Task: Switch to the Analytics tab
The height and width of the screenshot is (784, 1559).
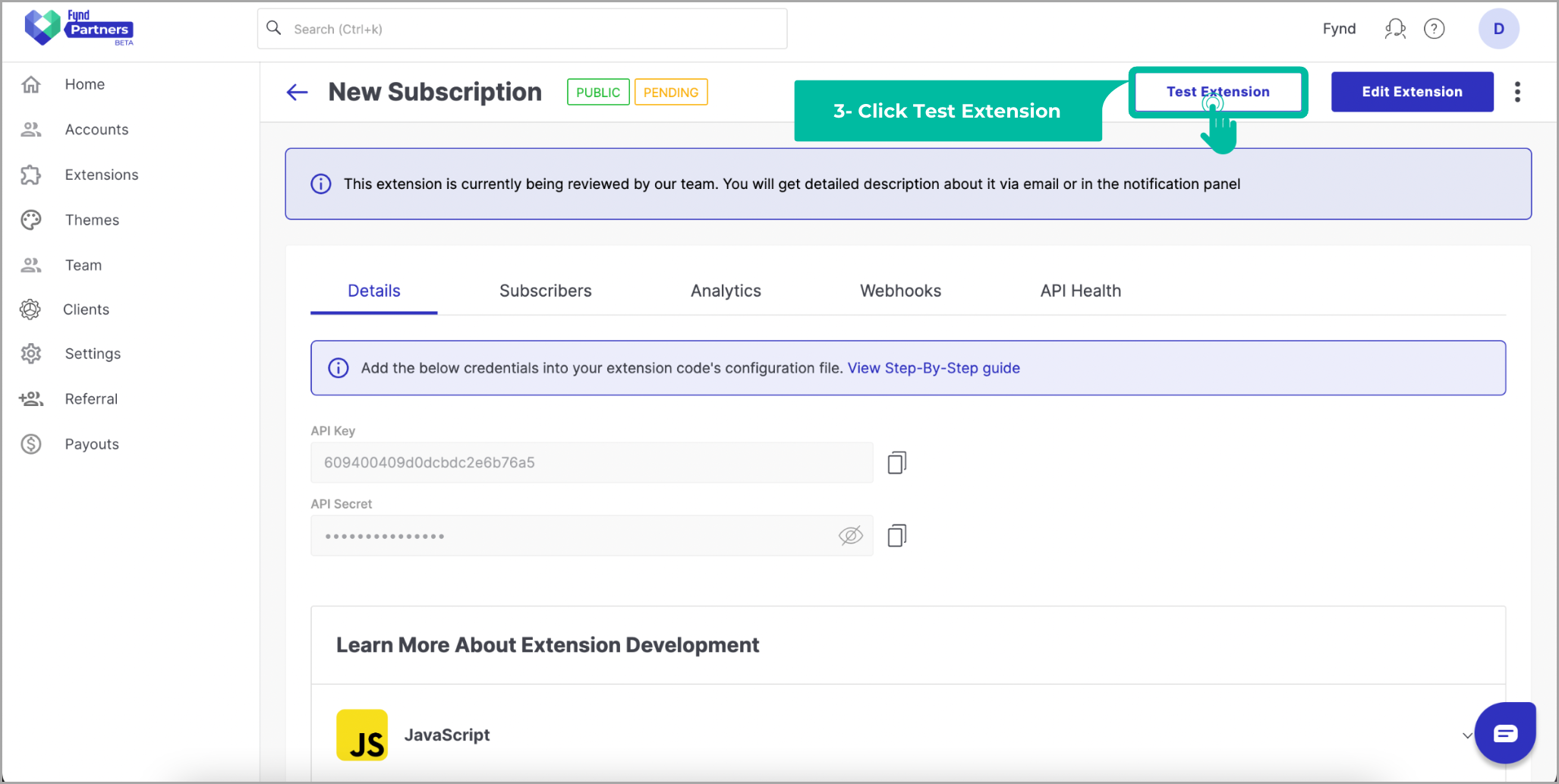Action: tap(726, 291)
